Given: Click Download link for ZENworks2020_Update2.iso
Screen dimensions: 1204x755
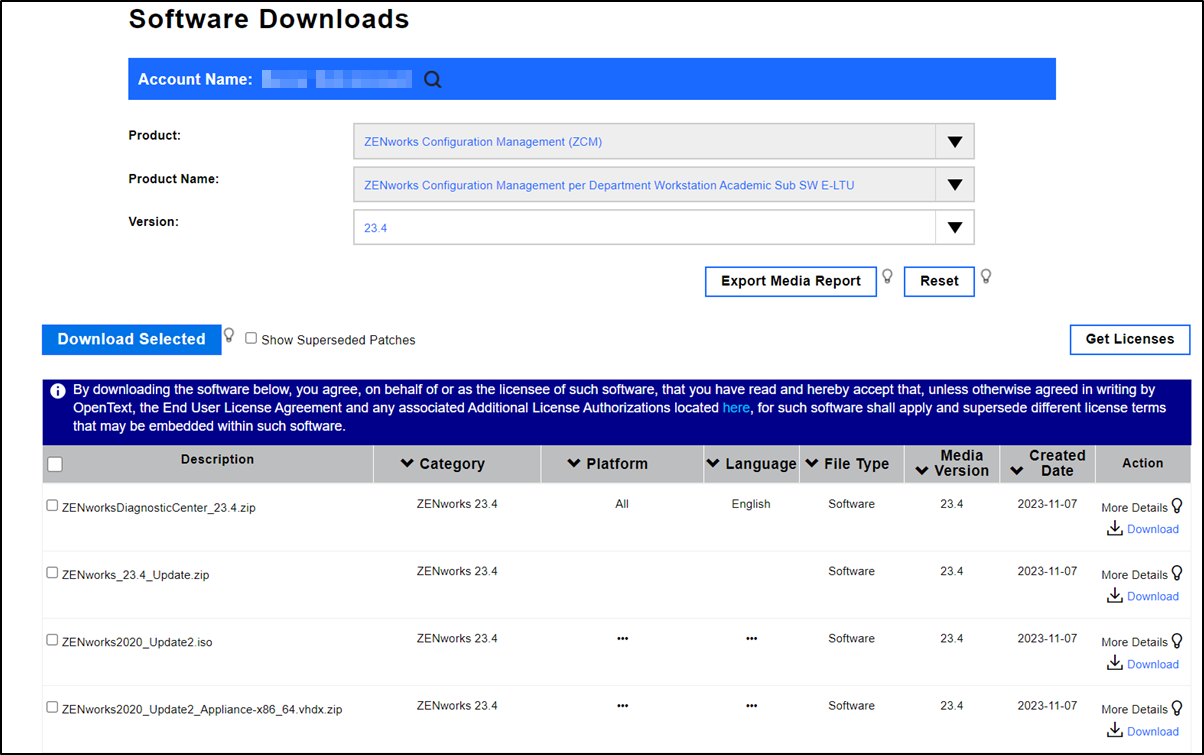Looking at the screenshot, I should click(1153, 664).
